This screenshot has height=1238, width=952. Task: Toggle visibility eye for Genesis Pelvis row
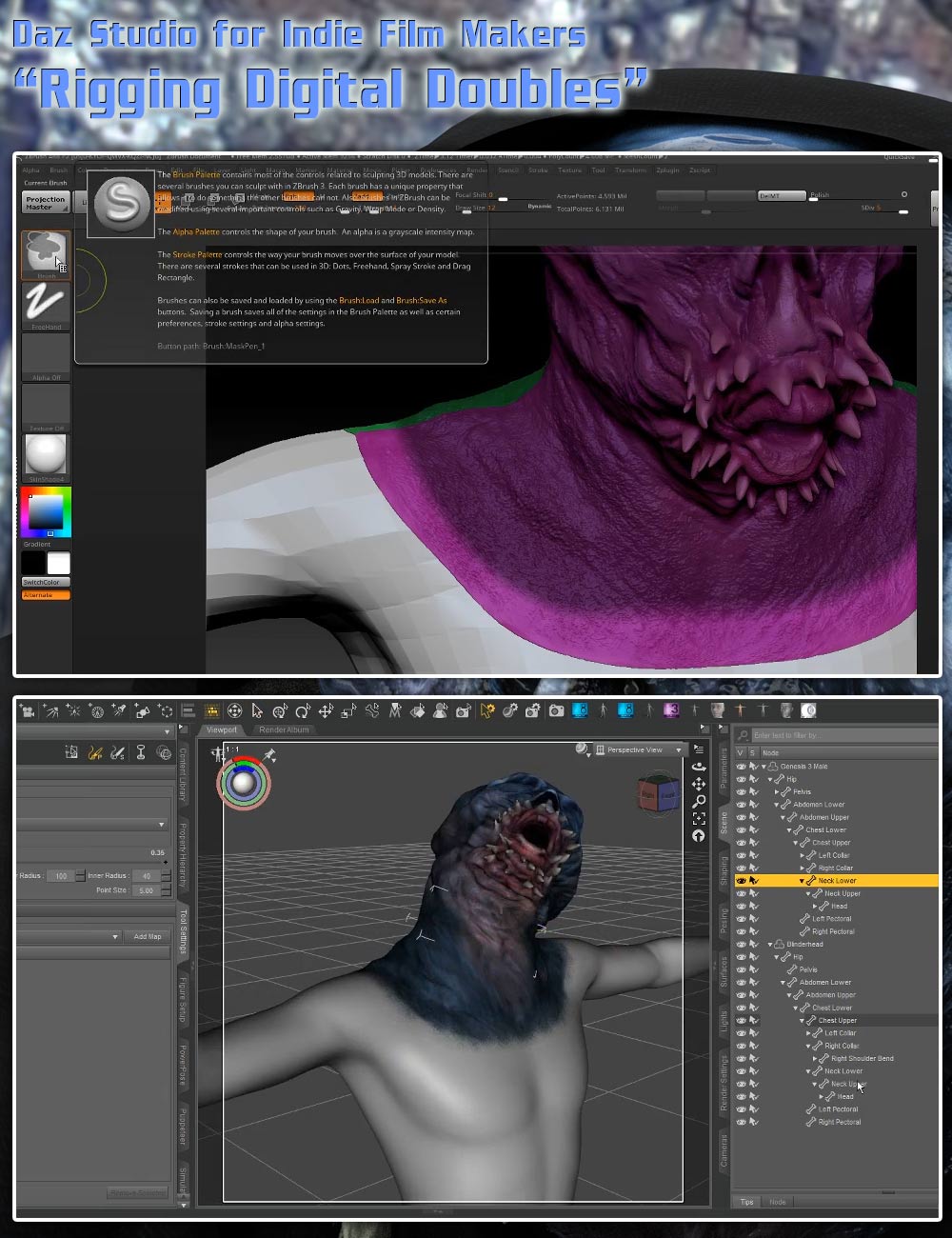(x=741, y=791)
